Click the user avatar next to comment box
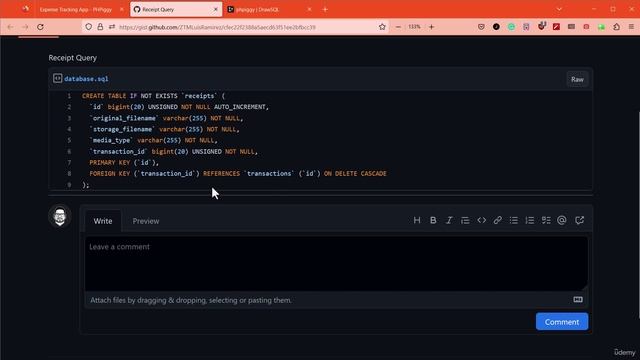Screen dimensions: 640x360 [x=60, y=216]
